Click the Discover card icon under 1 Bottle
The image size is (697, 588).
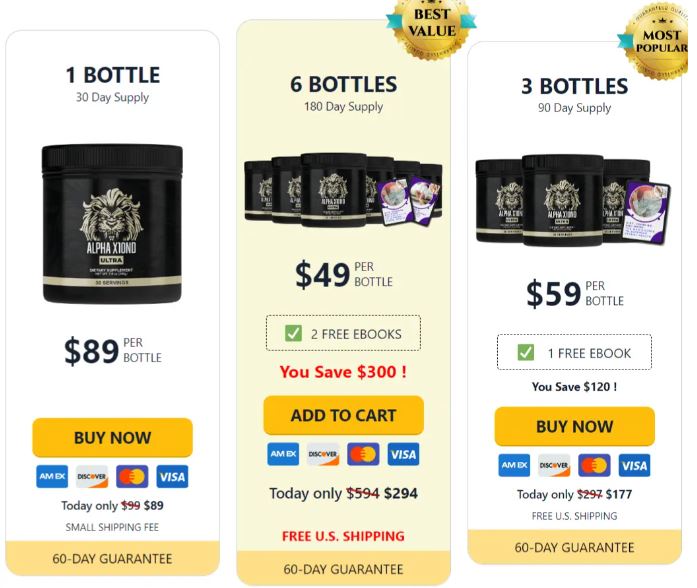[92, 476]
